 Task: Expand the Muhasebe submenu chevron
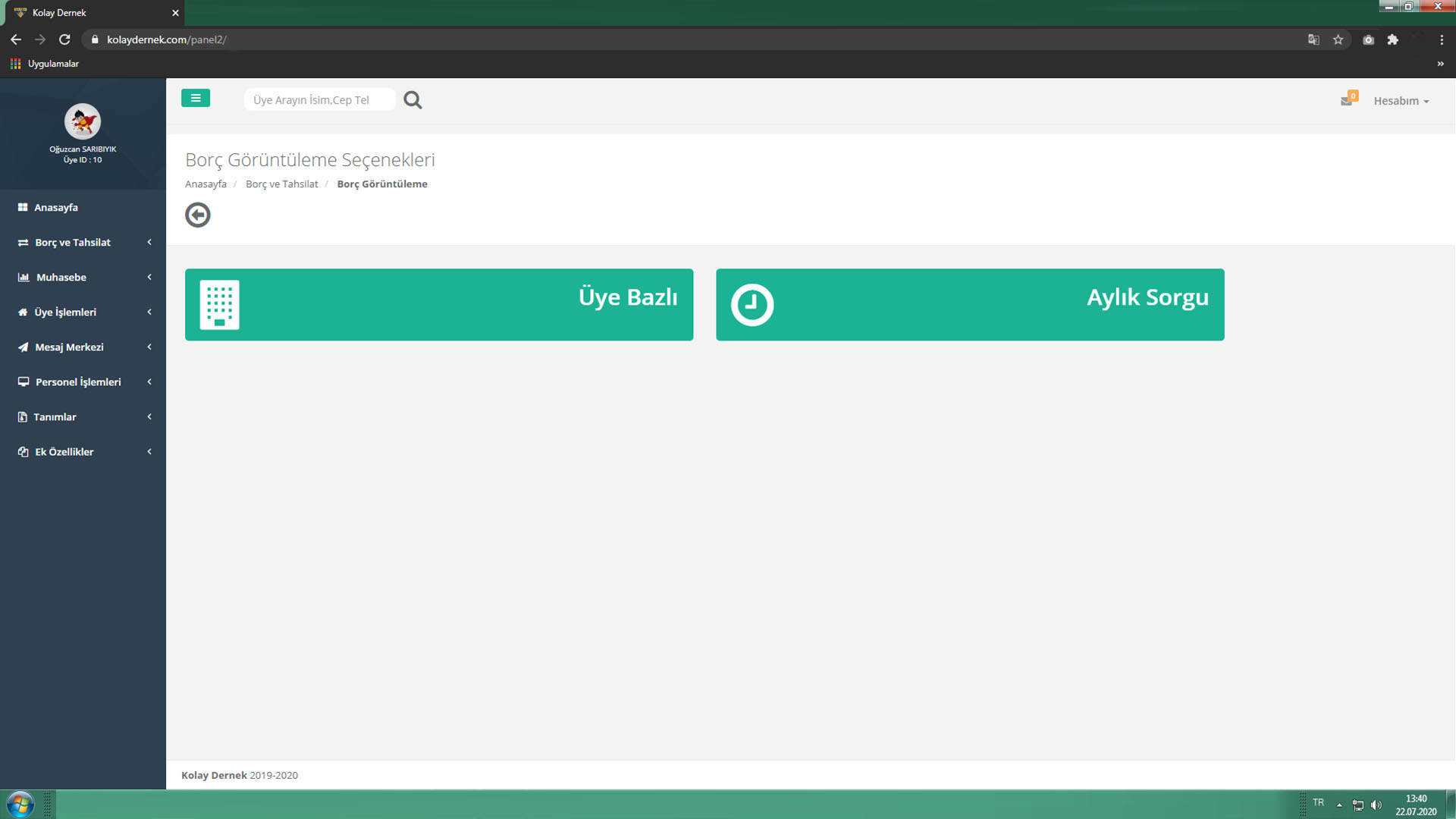point(149,278)
